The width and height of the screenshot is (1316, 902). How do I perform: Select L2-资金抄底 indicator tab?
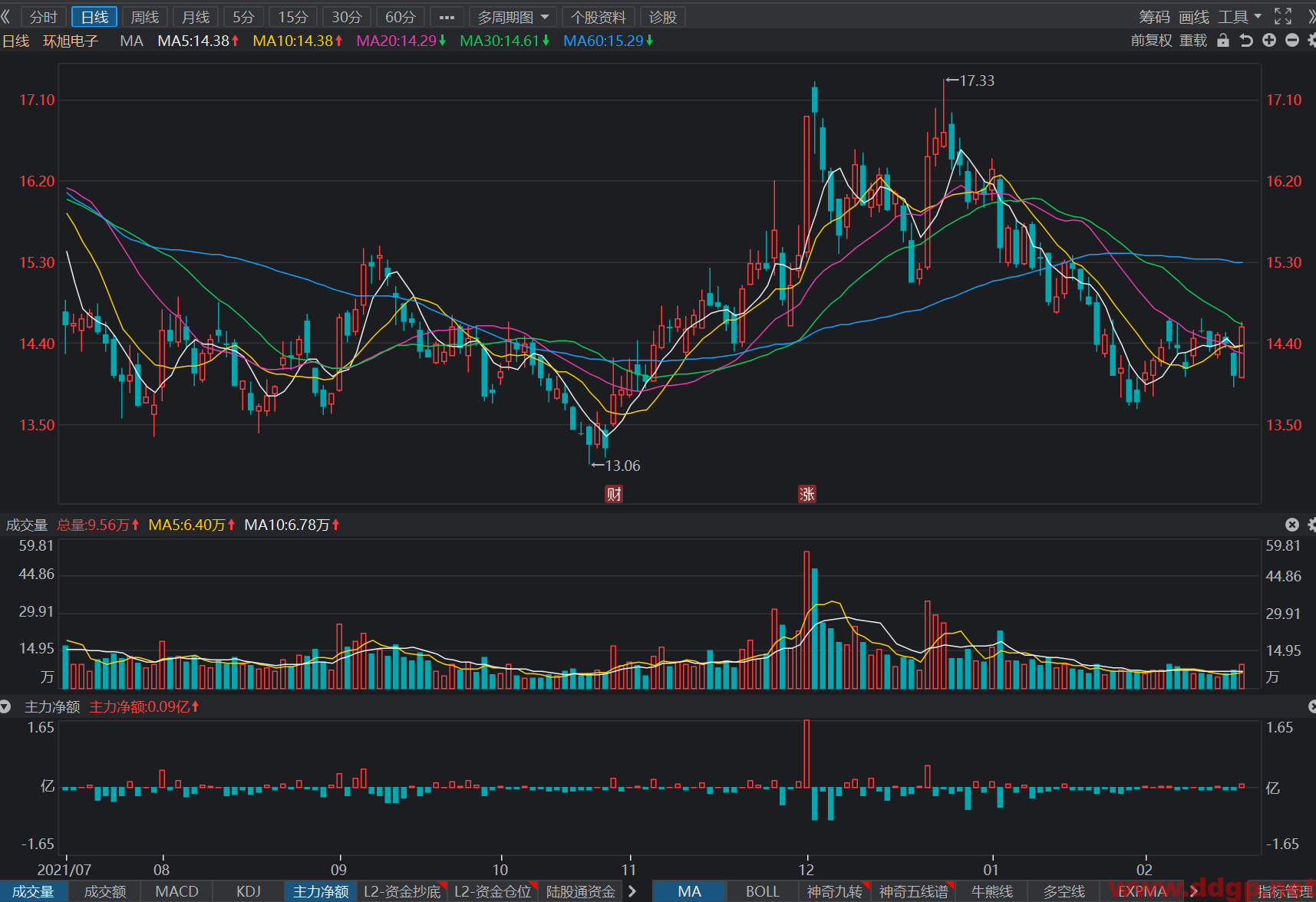[402, 891]
